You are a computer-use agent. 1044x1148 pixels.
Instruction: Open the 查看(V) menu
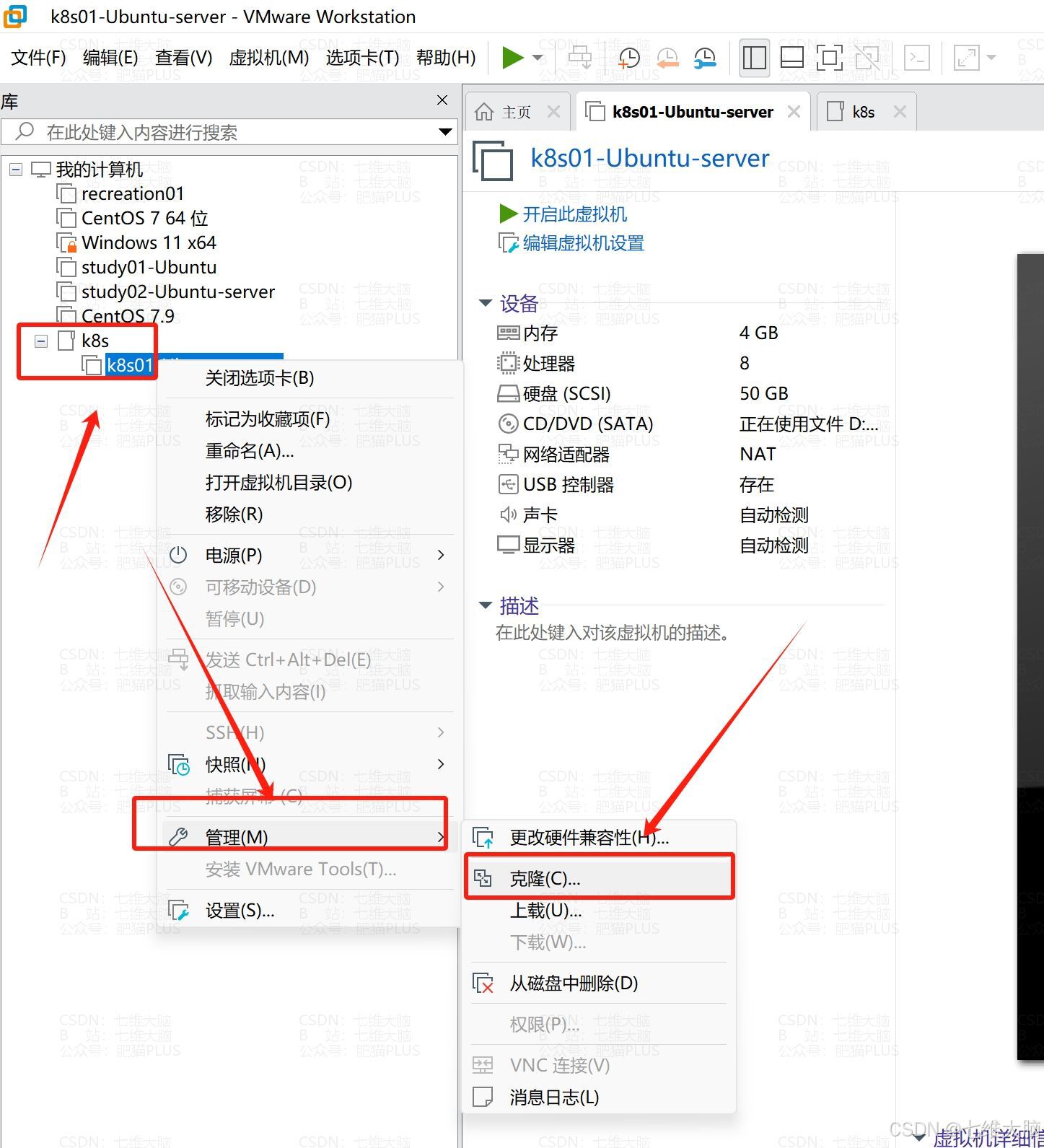184,58
